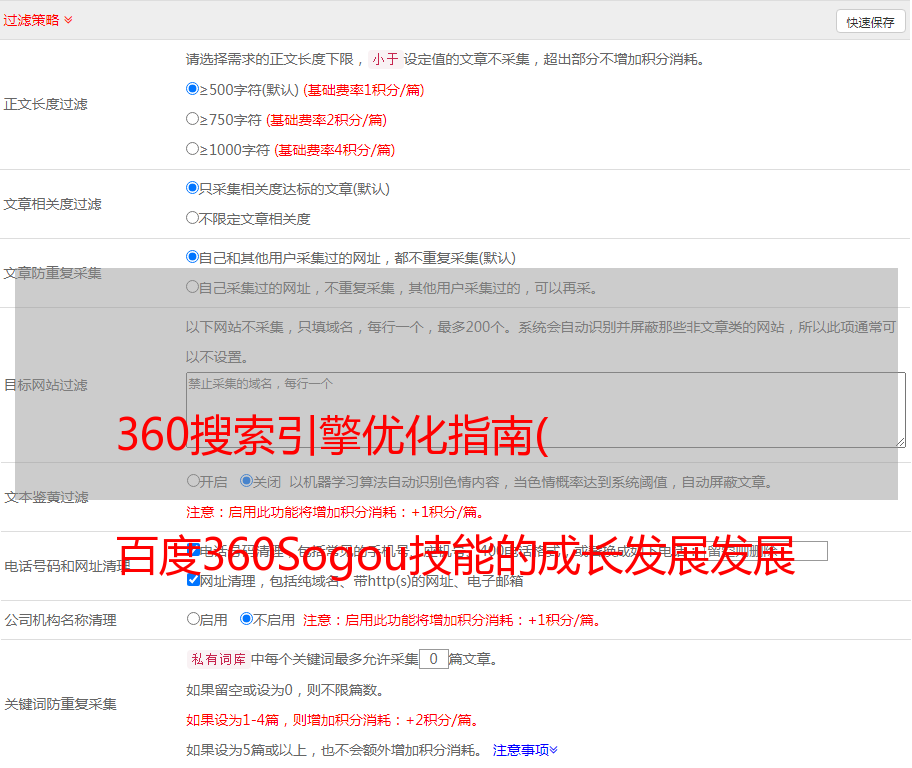This screenshot has height=768, width=912.
Task: Click the 小于 highlighted tag
Action: tap(386, 59)
